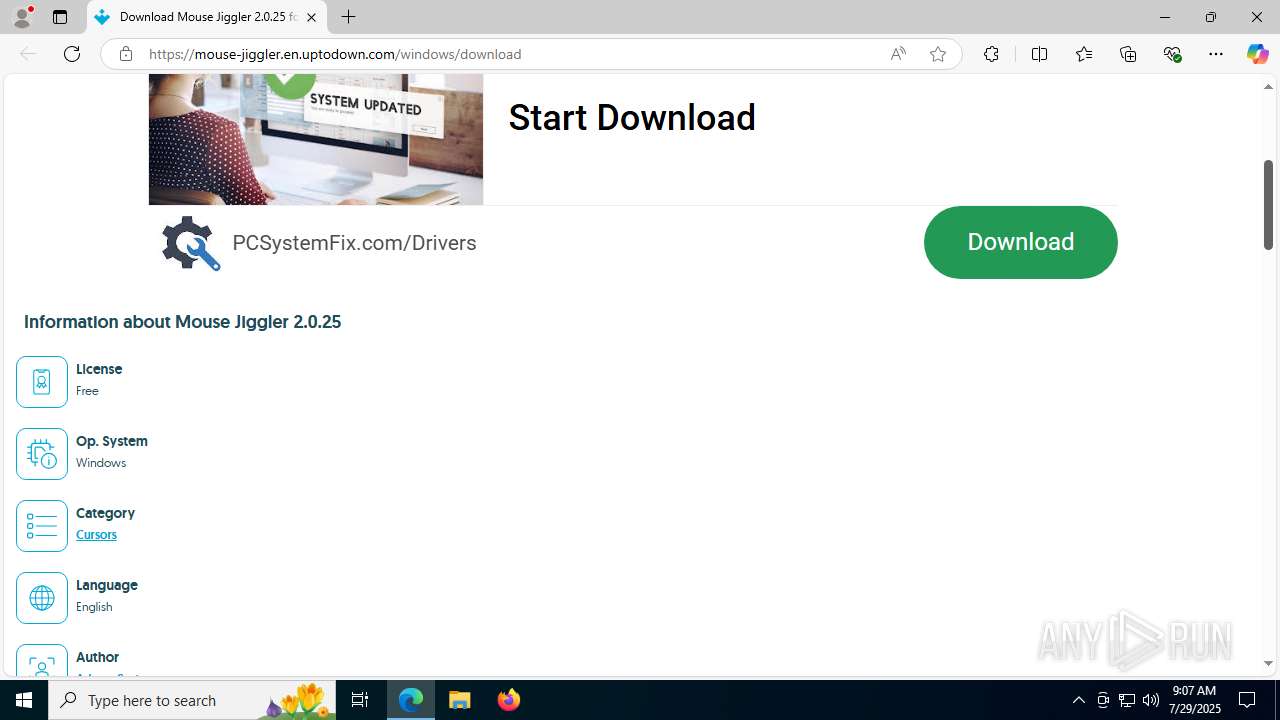The height and width of the screenshot is (720, 1280).
Task: Activate Read aloud icon
Action: point(898,54)
